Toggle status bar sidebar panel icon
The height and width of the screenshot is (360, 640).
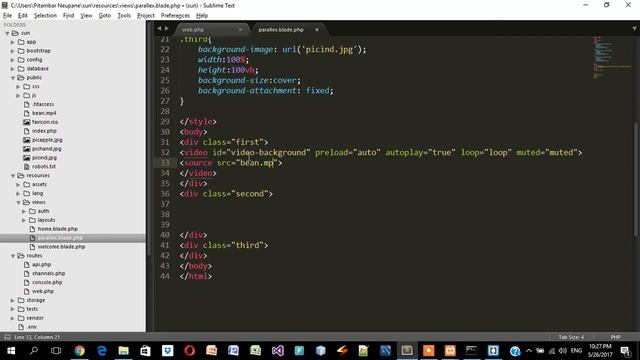click(7, 337)
